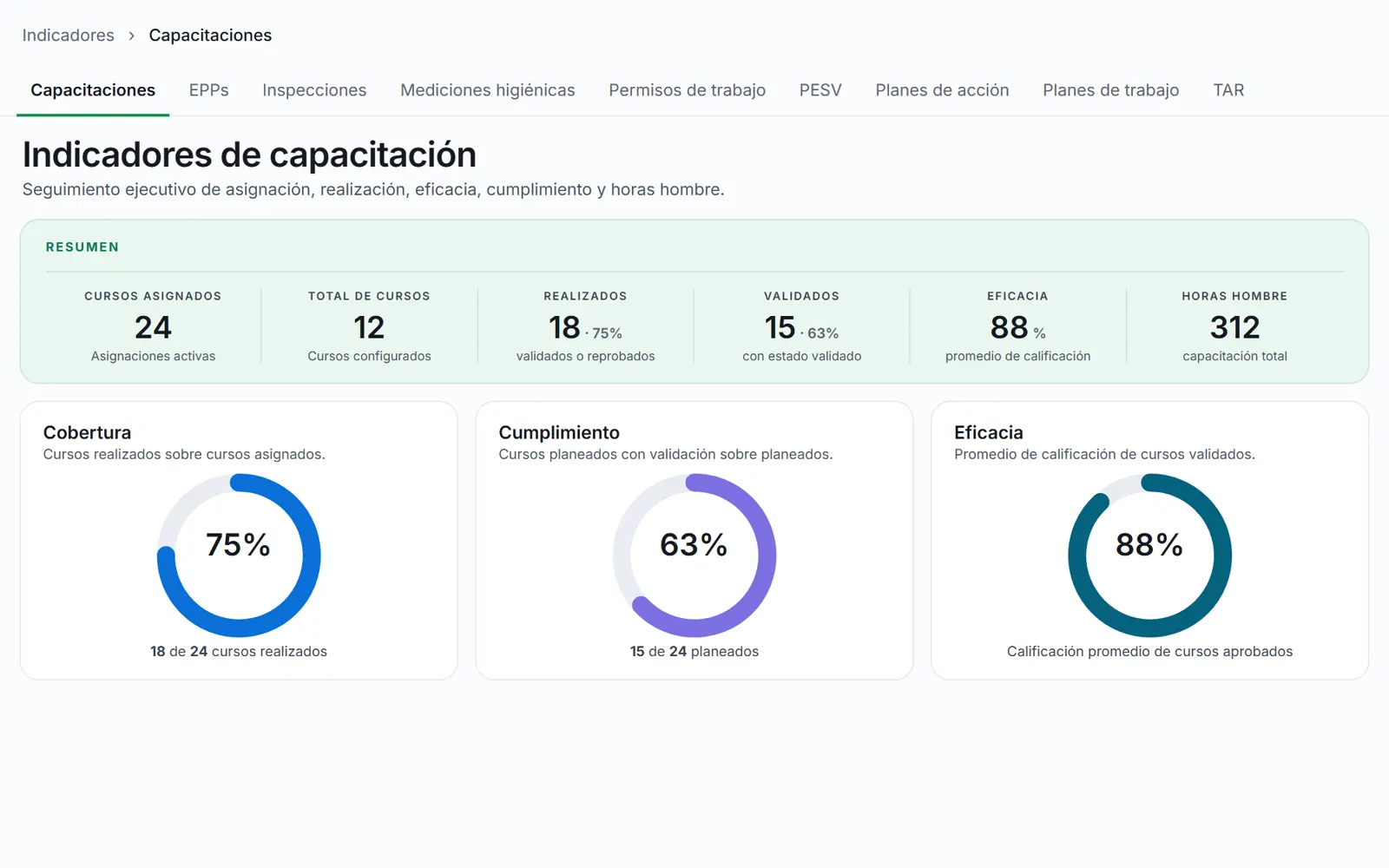Go to Mediciones higiénicas tab
Screen dimensions: 1389x868
488,90
